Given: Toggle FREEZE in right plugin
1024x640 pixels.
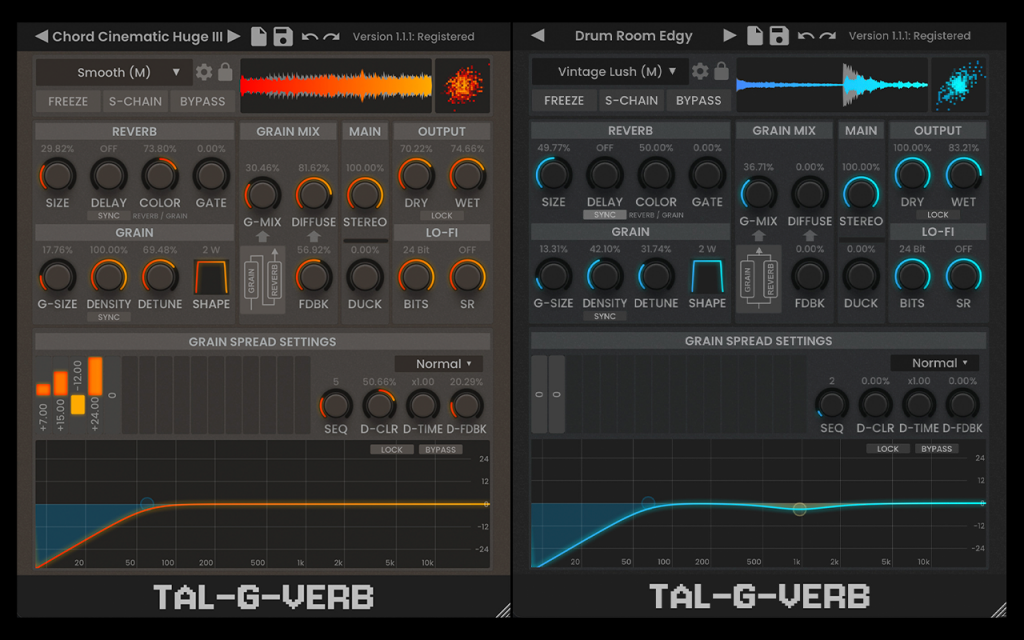Looking at the screenshot, I should coord(564,101).
